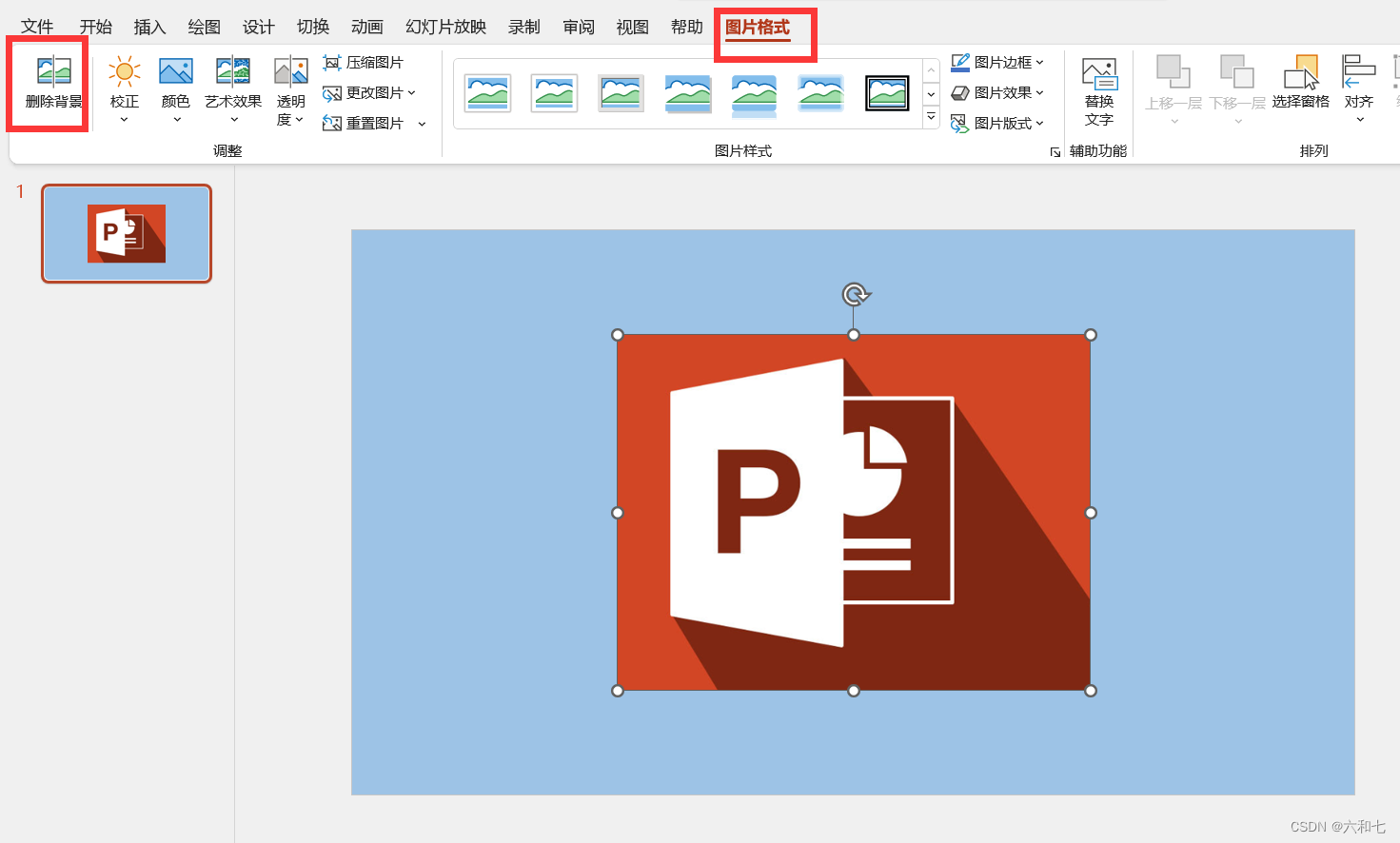This screenshot has height=843, width=1400.
Task: Click the top-left resize handle of picture
Action: point(618,335)
